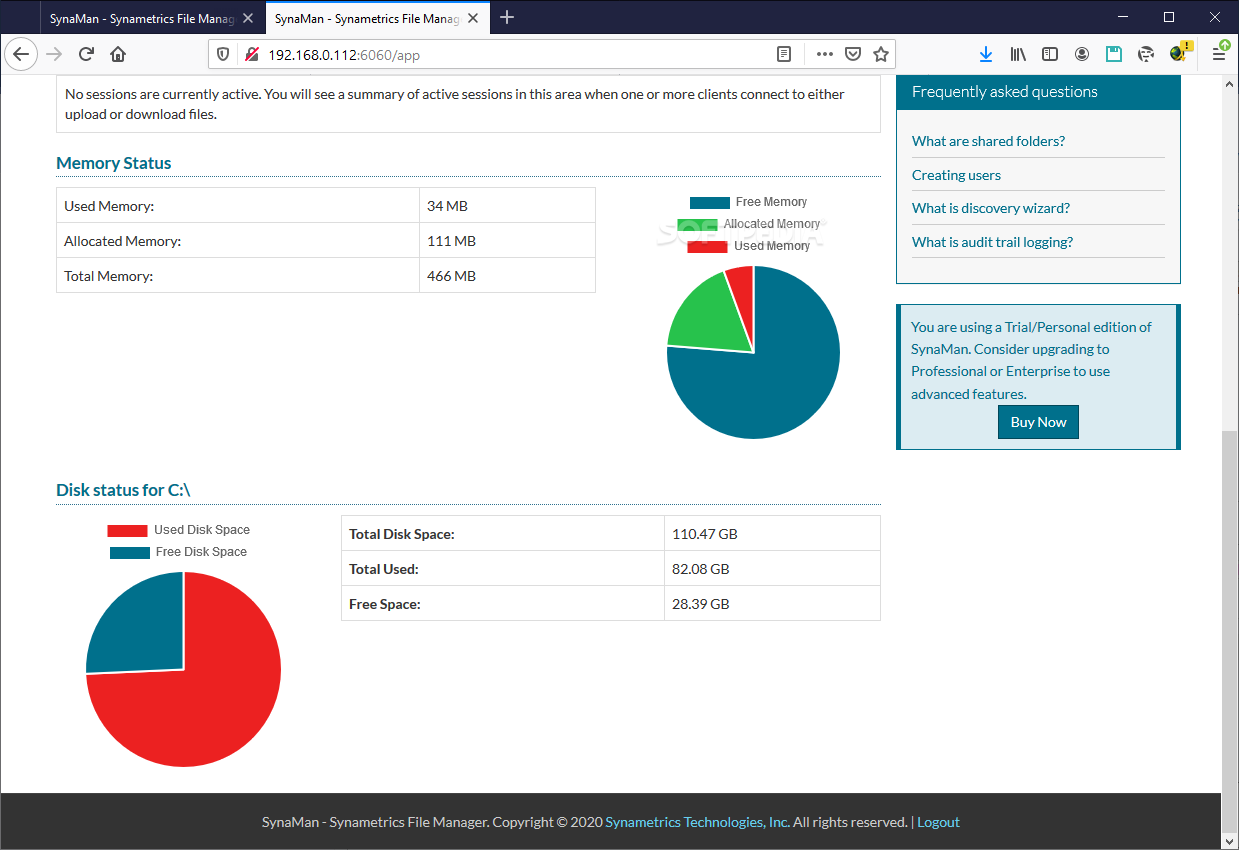This screenshot has height=850, width=1239.
Task: Open a new browser tab
Action: [x=507, y=17]
